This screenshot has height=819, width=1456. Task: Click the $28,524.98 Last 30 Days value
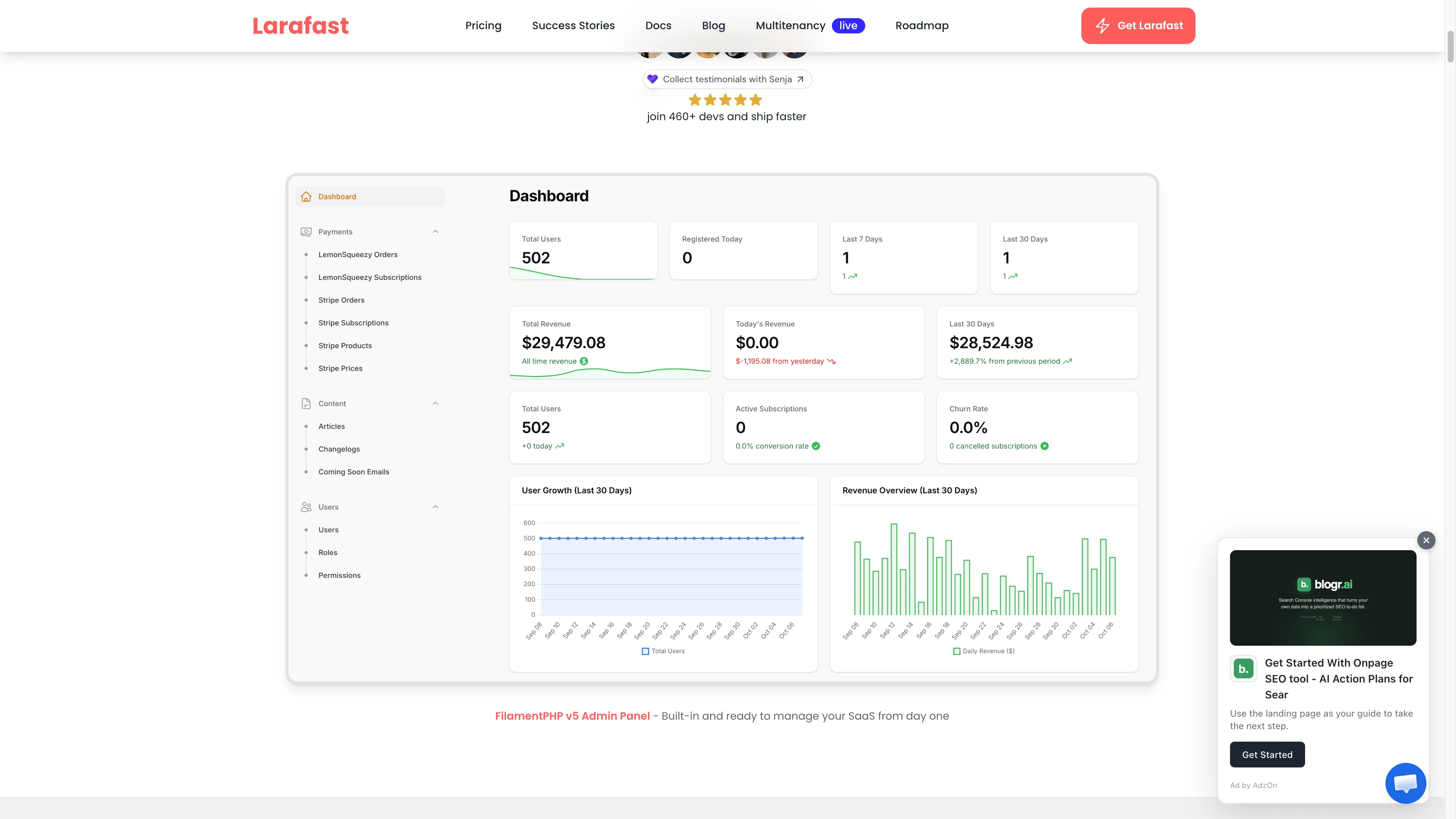pyautogui.click(x=991, y=342)
